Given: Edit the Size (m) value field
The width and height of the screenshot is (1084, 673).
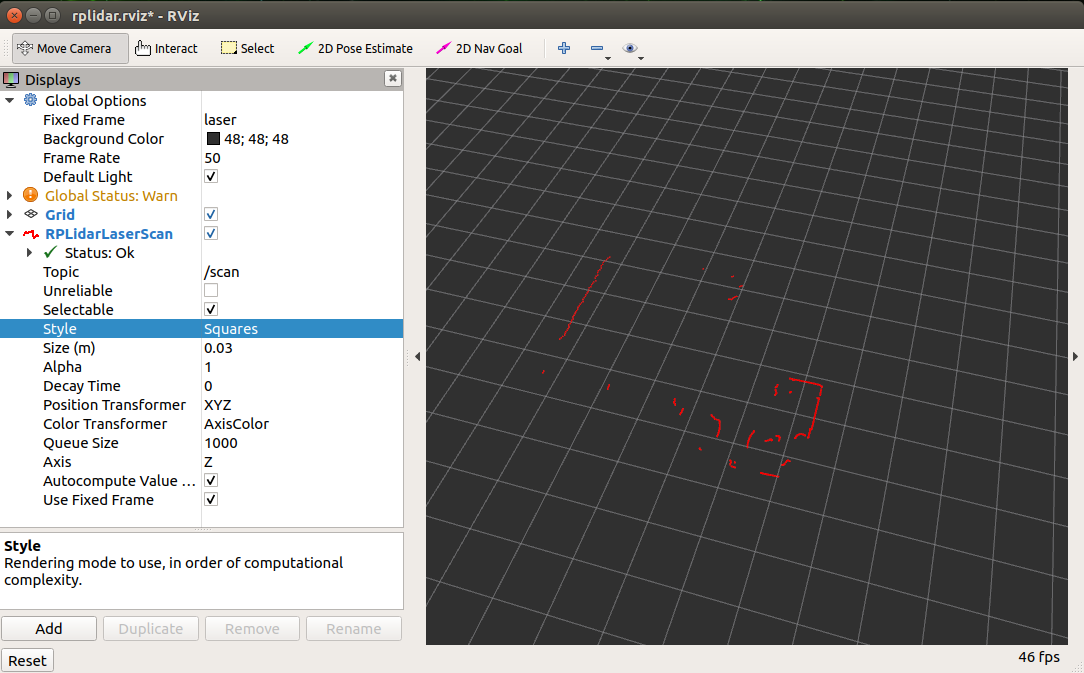Looking at the screenshot, I should point(300,348).
